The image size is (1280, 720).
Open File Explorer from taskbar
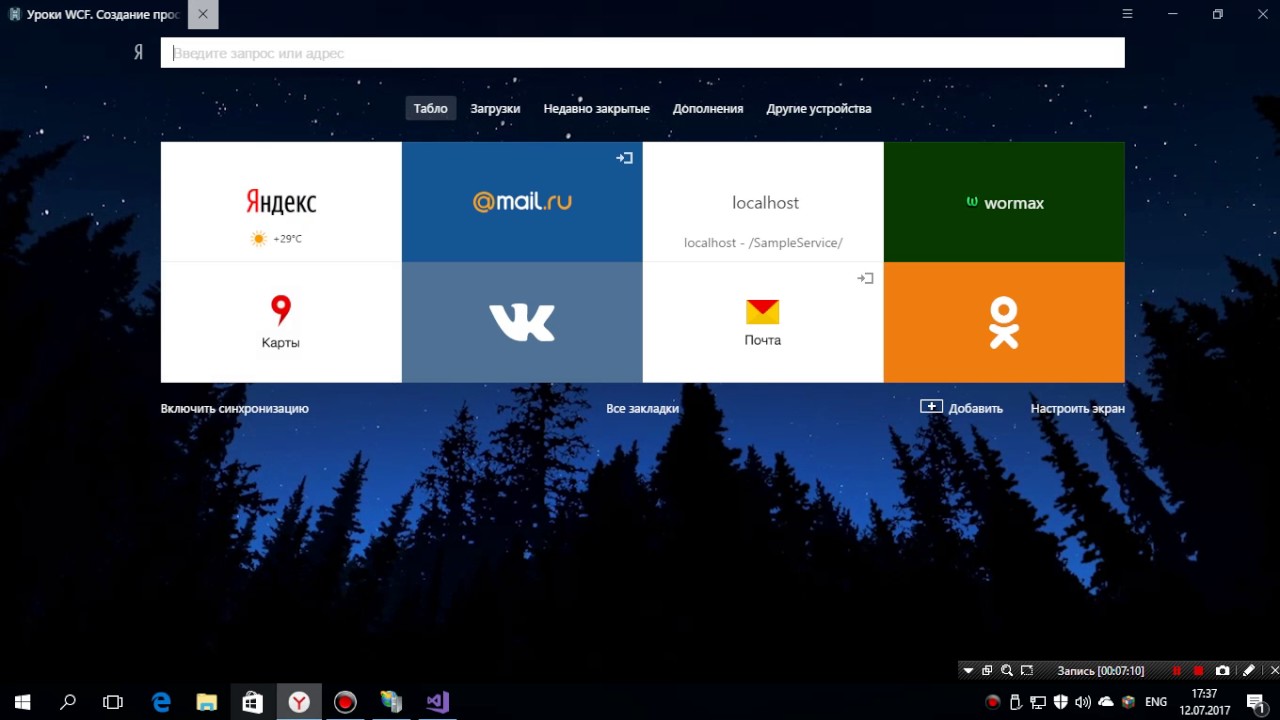tap(207, 702)
